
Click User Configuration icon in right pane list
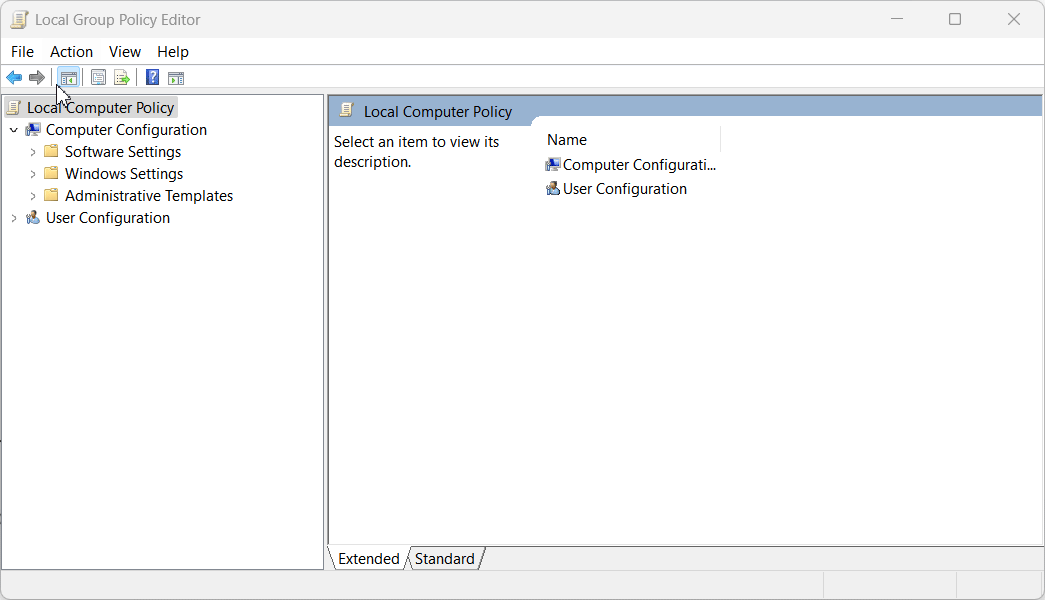[552, 189]
